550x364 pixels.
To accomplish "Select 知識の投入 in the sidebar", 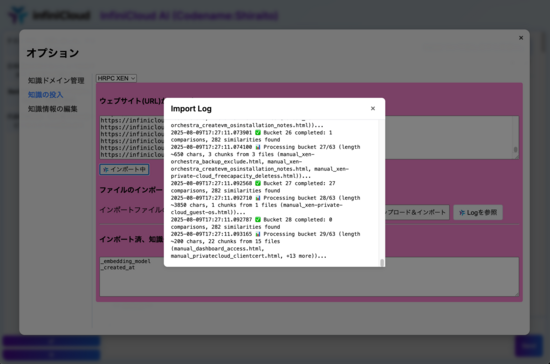I will 45,95.
